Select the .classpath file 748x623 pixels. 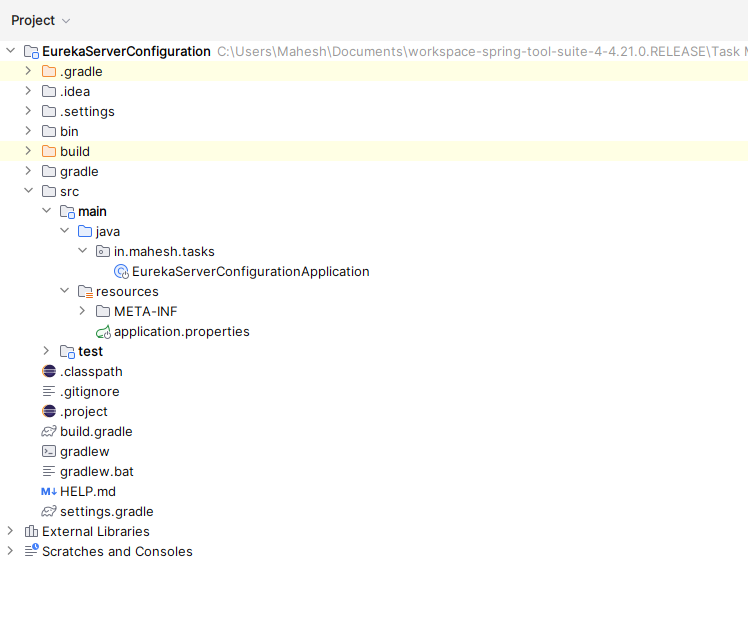point(91,372)
